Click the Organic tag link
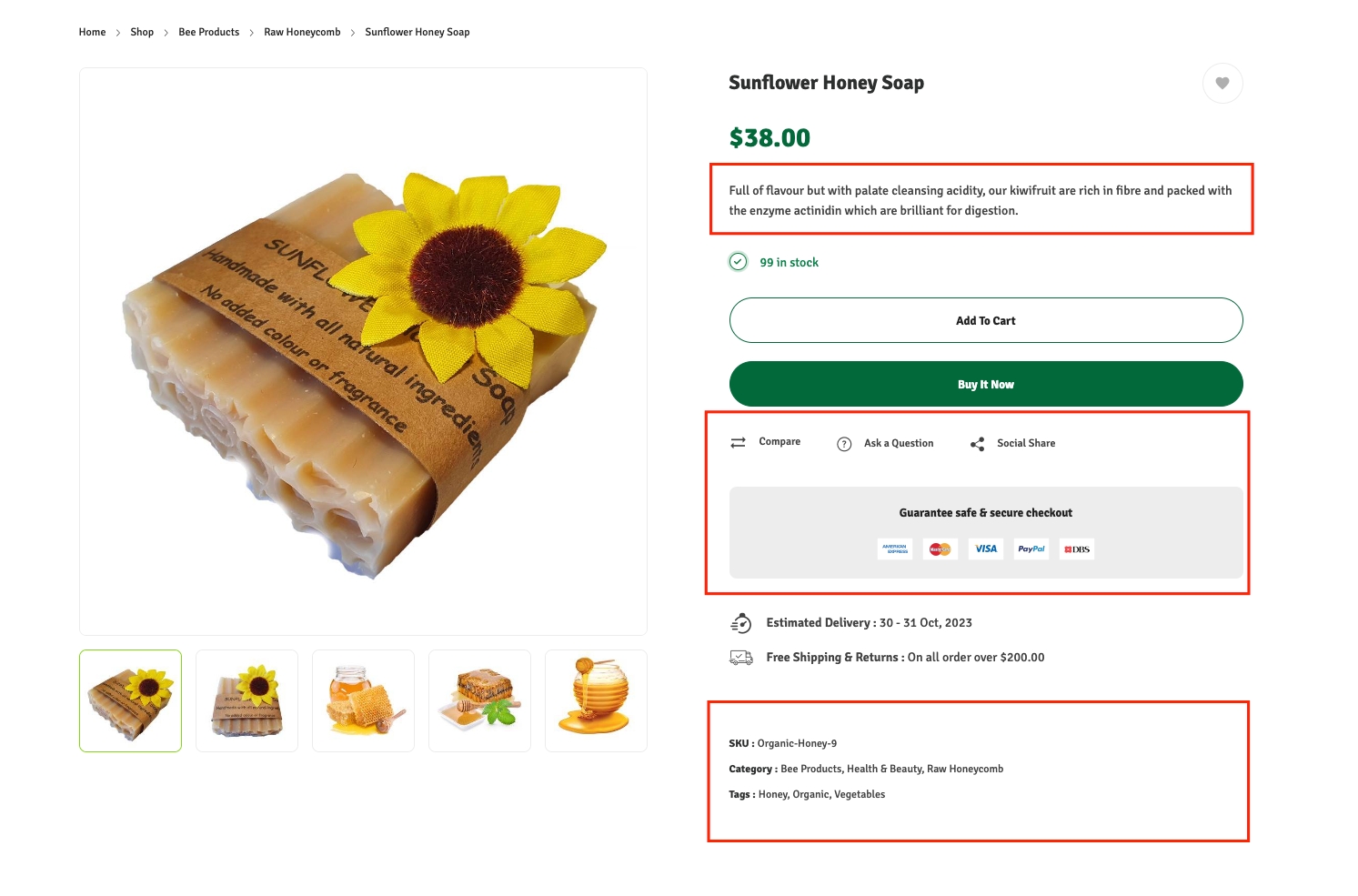The width and height of the screenshot is (1358, 896). click(x=810, y=795)
